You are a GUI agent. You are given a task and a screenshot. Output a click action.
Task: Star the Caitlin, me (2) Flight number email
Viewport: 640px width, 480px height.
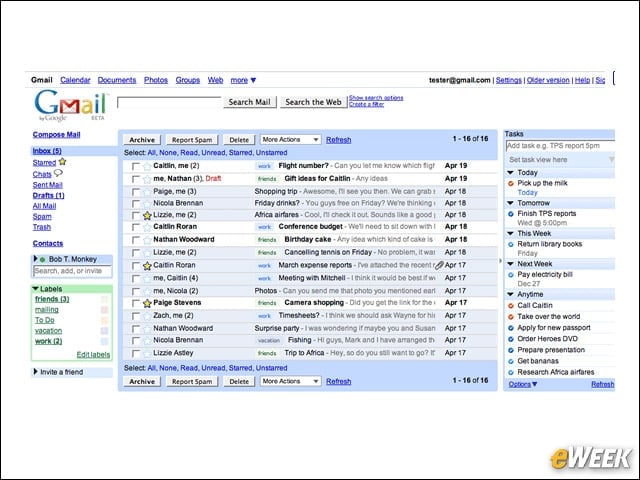(147, 166)
